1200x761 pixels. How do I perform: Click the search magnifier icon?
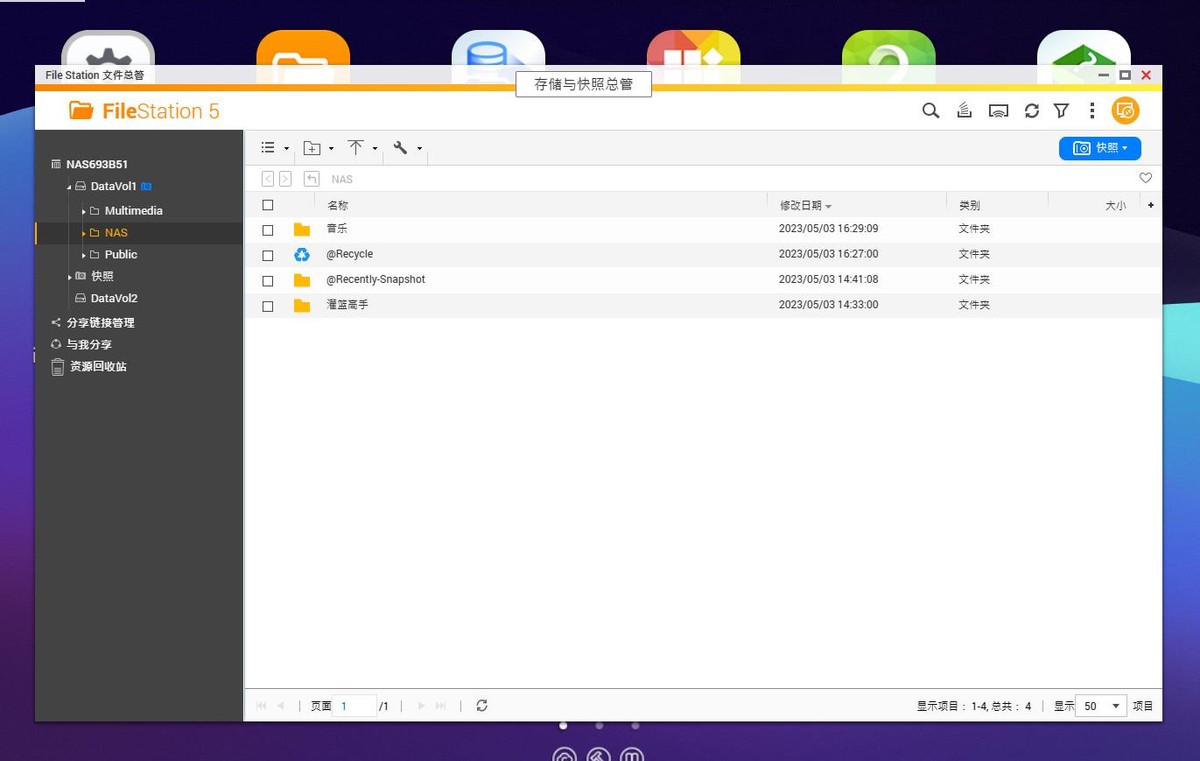[x=930, y=111]
